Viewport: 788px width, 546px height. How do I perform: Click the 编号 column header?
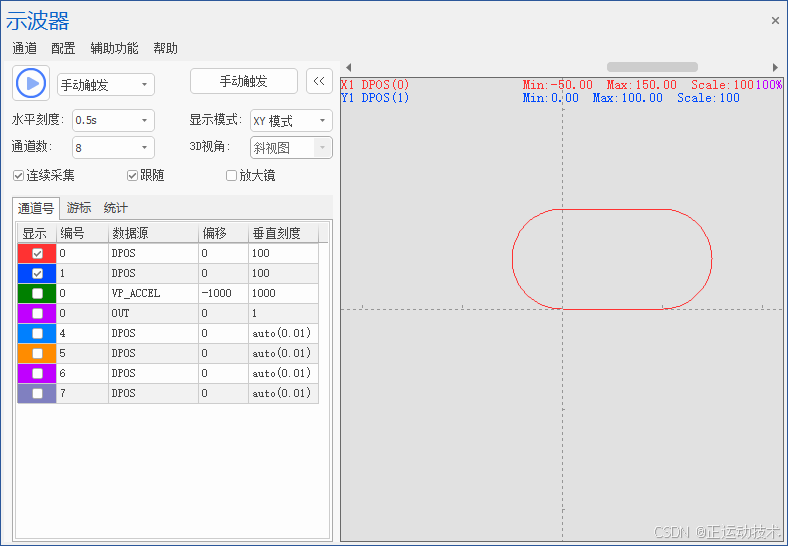[82, 233]
